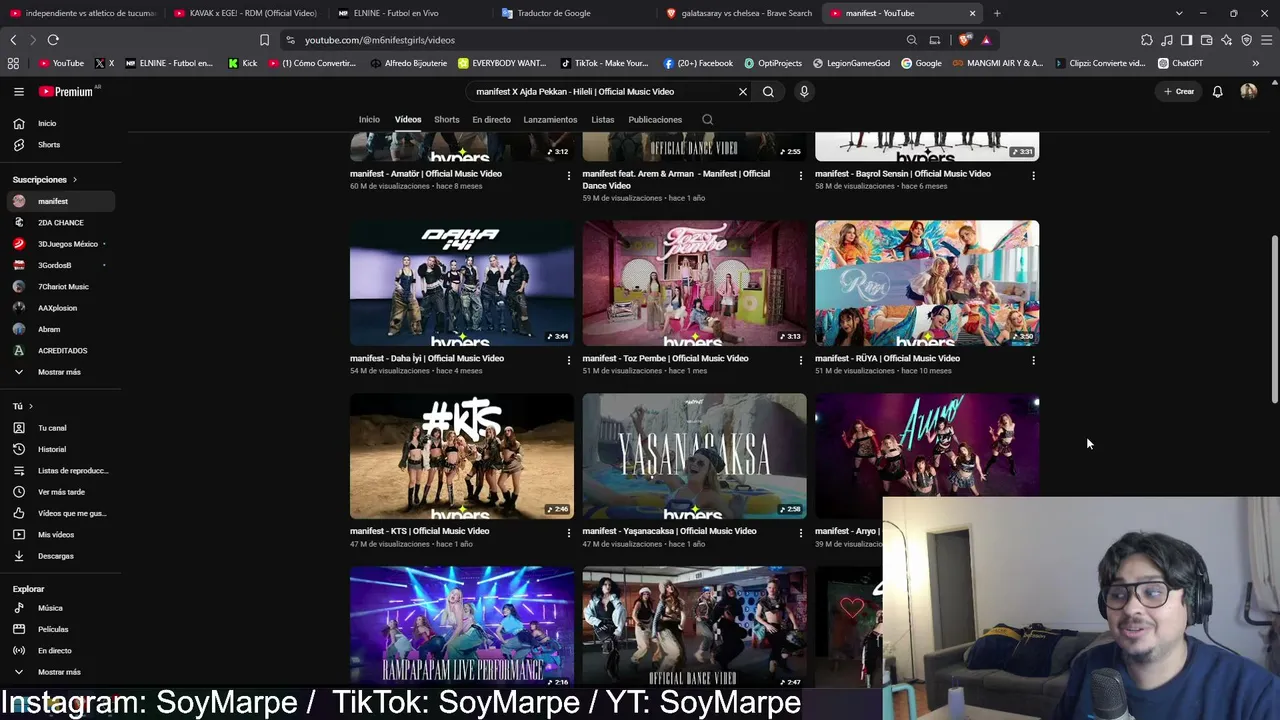Open options menu for KTS video

[569, 533]
